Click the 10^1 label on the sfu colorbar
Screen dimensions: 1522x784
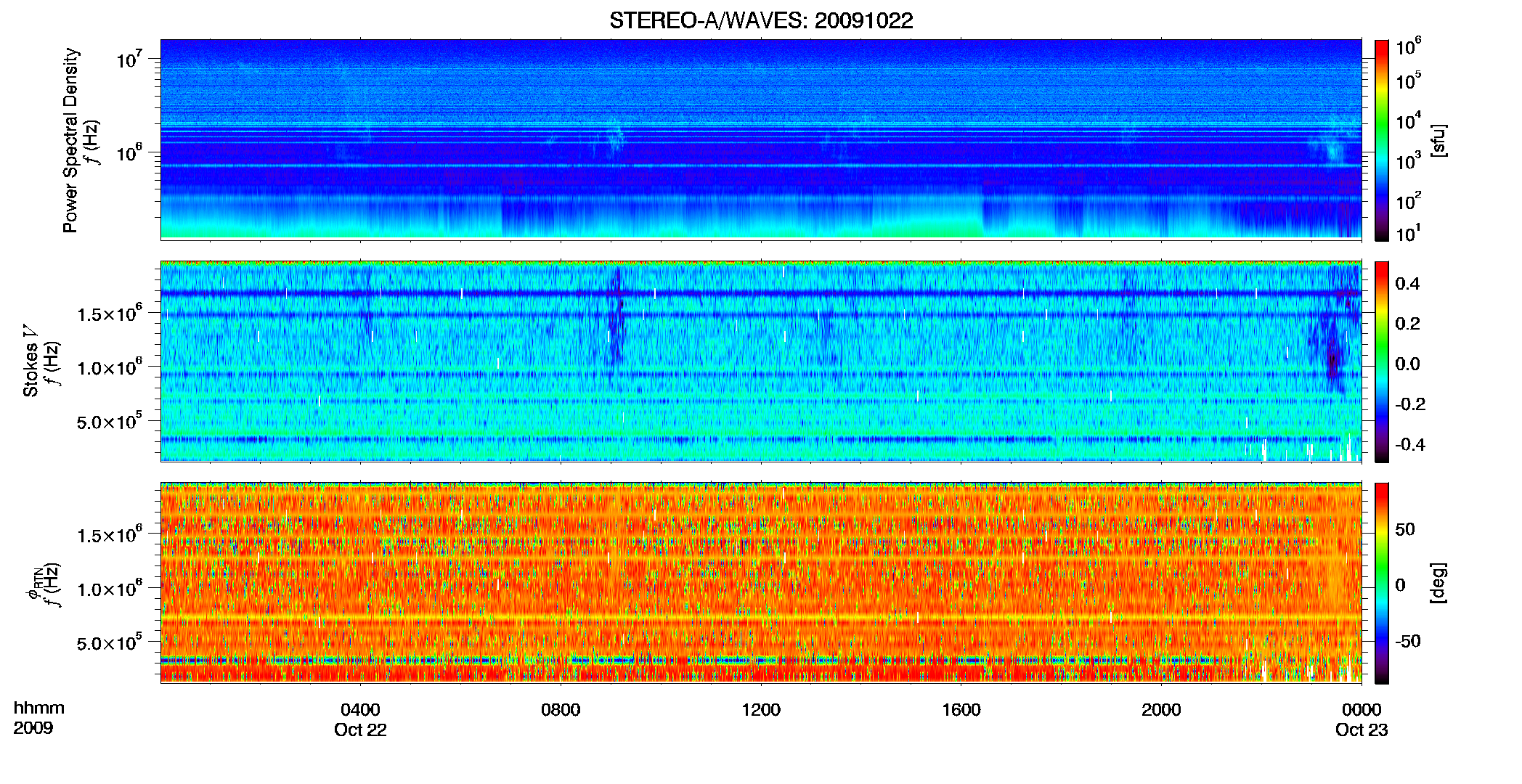pyautogui.click(x=1408, y=232)
